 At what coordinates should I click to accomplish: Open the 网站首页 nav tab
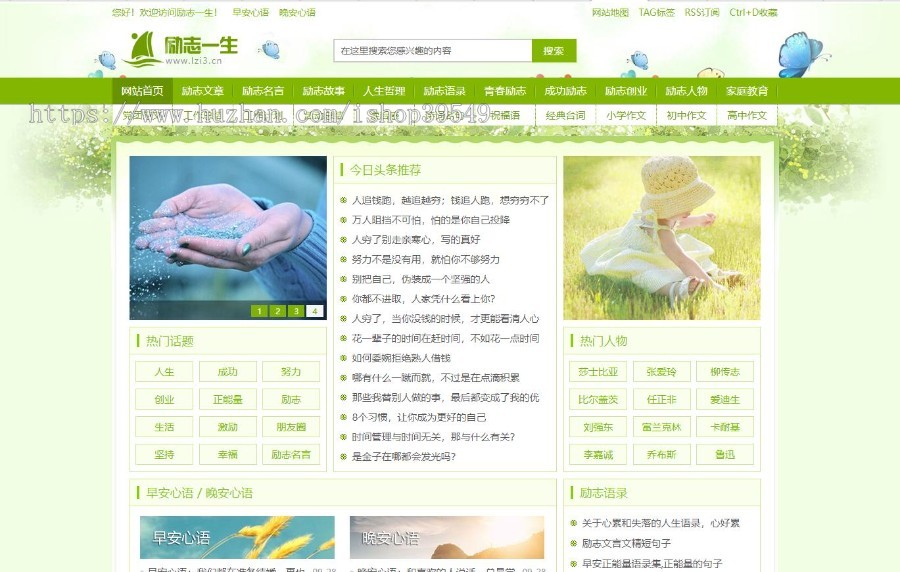[142, 91]
